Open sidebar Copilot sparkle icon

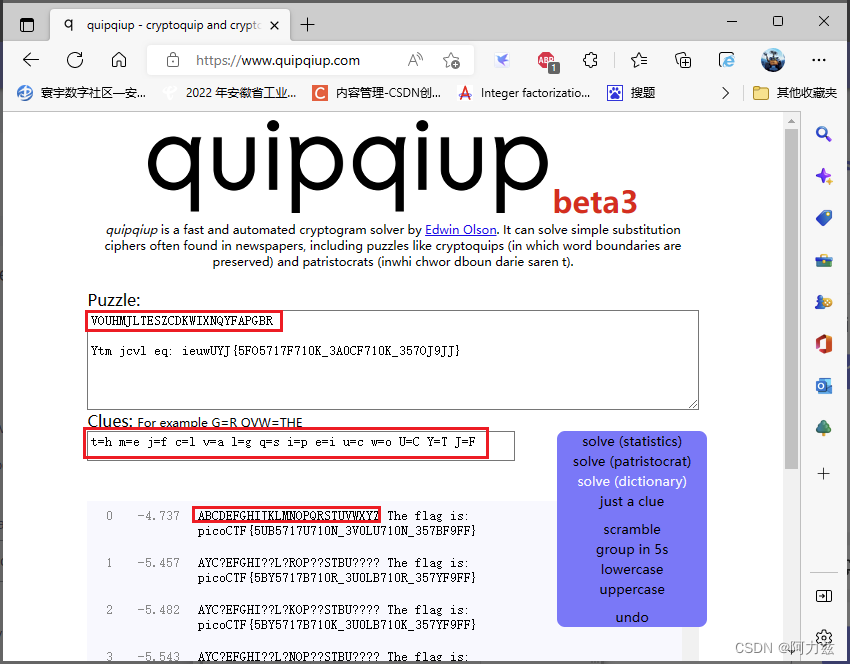823,176
